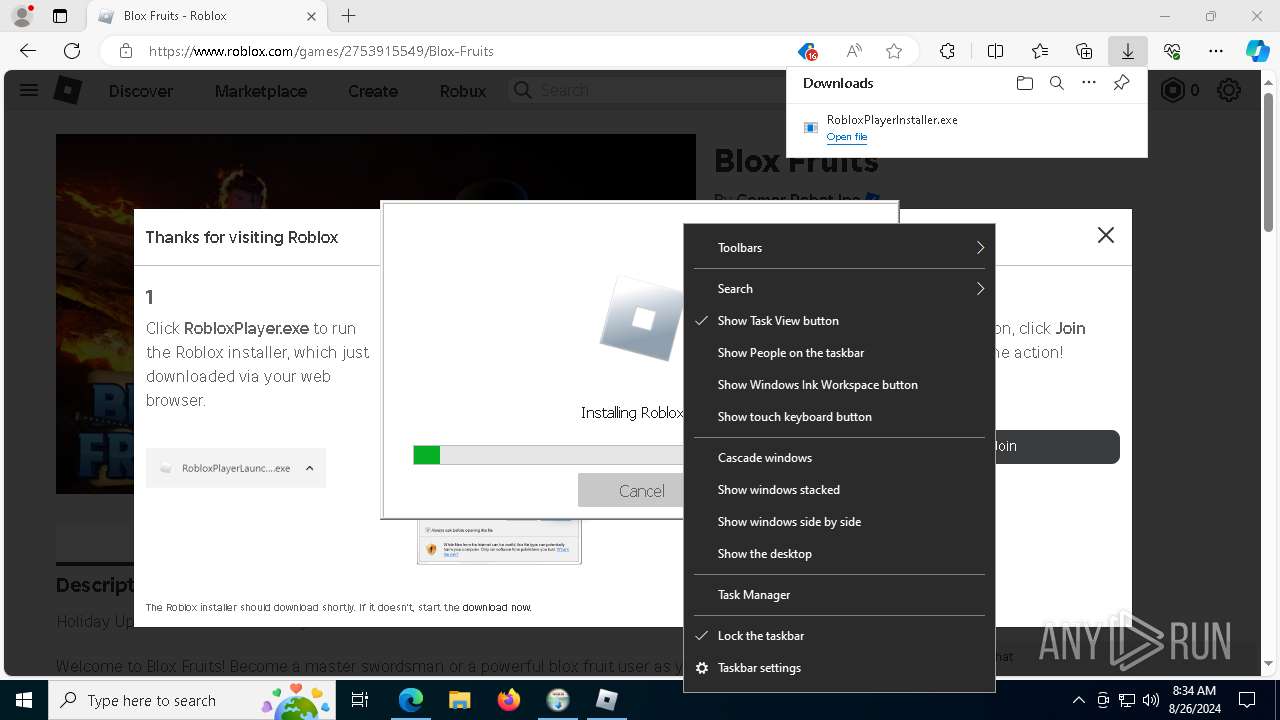This screenshot has width=1280, height=720.
Task: Select Show windows side by side
Action: pyautogui.click(x=839, y=522)
